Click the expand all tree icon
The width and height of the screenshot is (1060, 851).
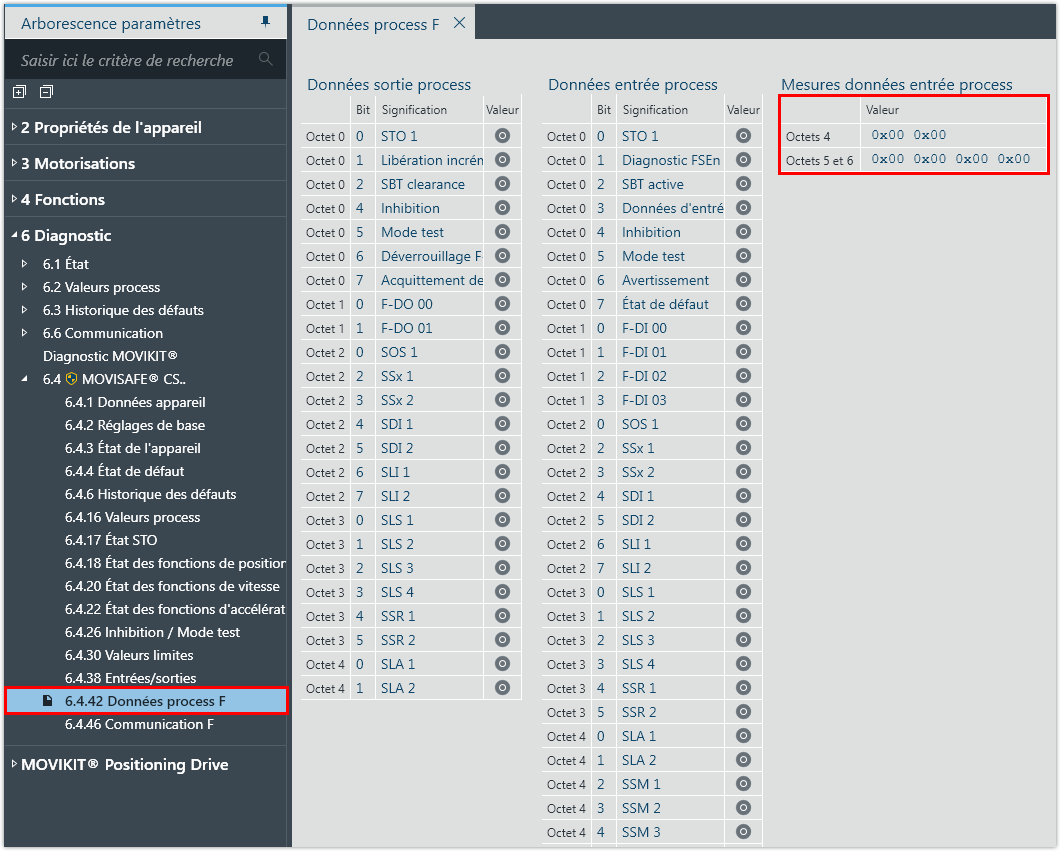[x=19, y=92]
